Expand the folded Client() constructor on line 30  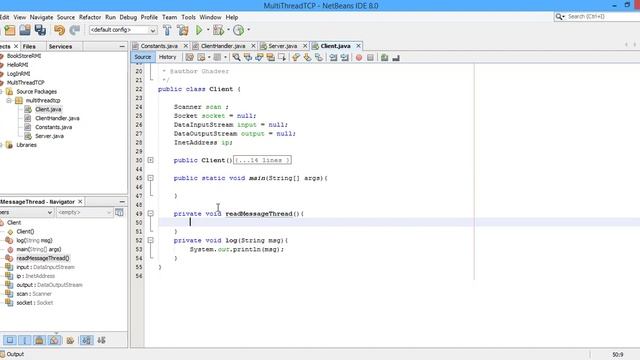pos(151,160)
